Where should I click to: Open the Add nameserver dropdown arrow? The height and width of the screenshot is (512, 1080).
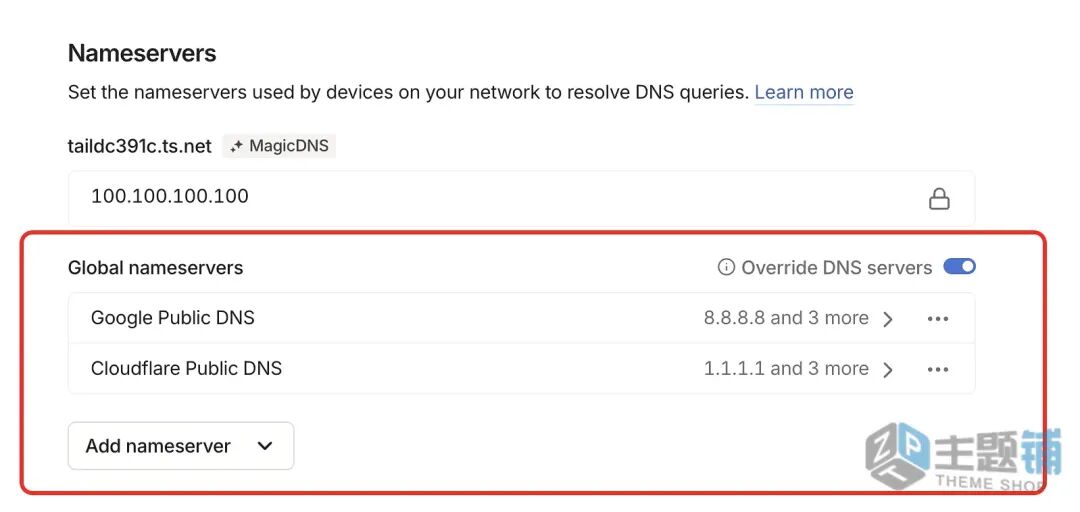(x=265, y=446)
